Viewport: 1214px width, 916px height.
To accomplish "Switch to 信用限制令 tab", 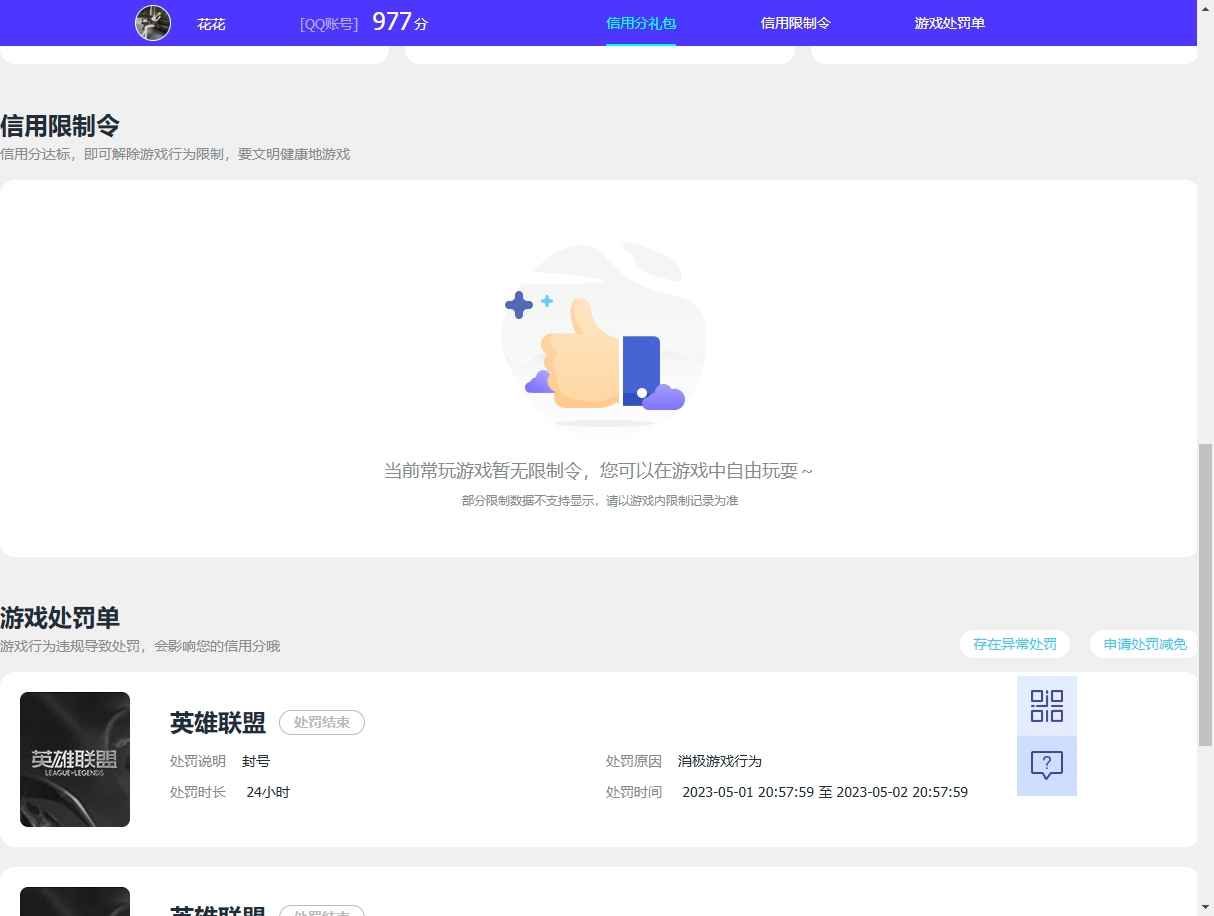I will (796, 23).
